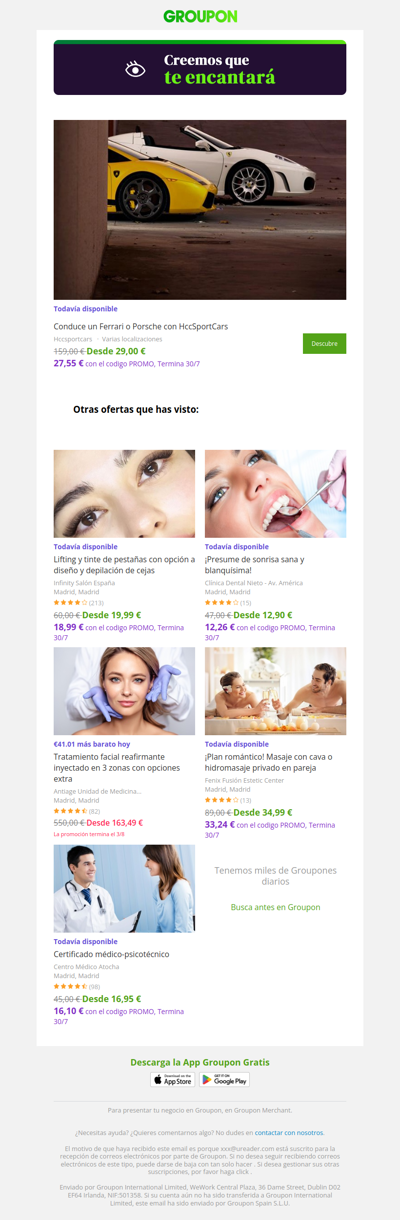The height and width of the screenshot is (1220, 400).
Task: Open the Google Play download badge
Action: click(x=225, y=1080)
